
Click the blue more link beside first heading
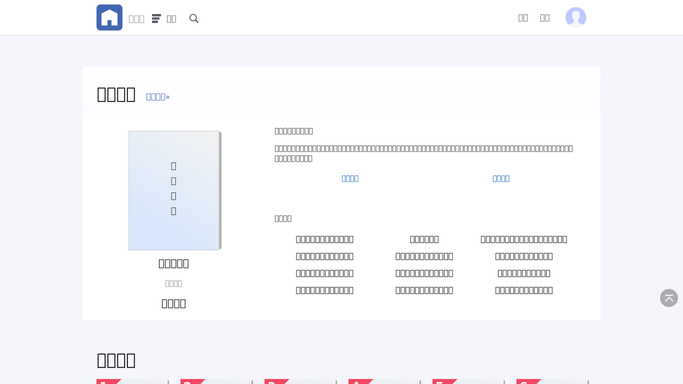tap(158, 97)
